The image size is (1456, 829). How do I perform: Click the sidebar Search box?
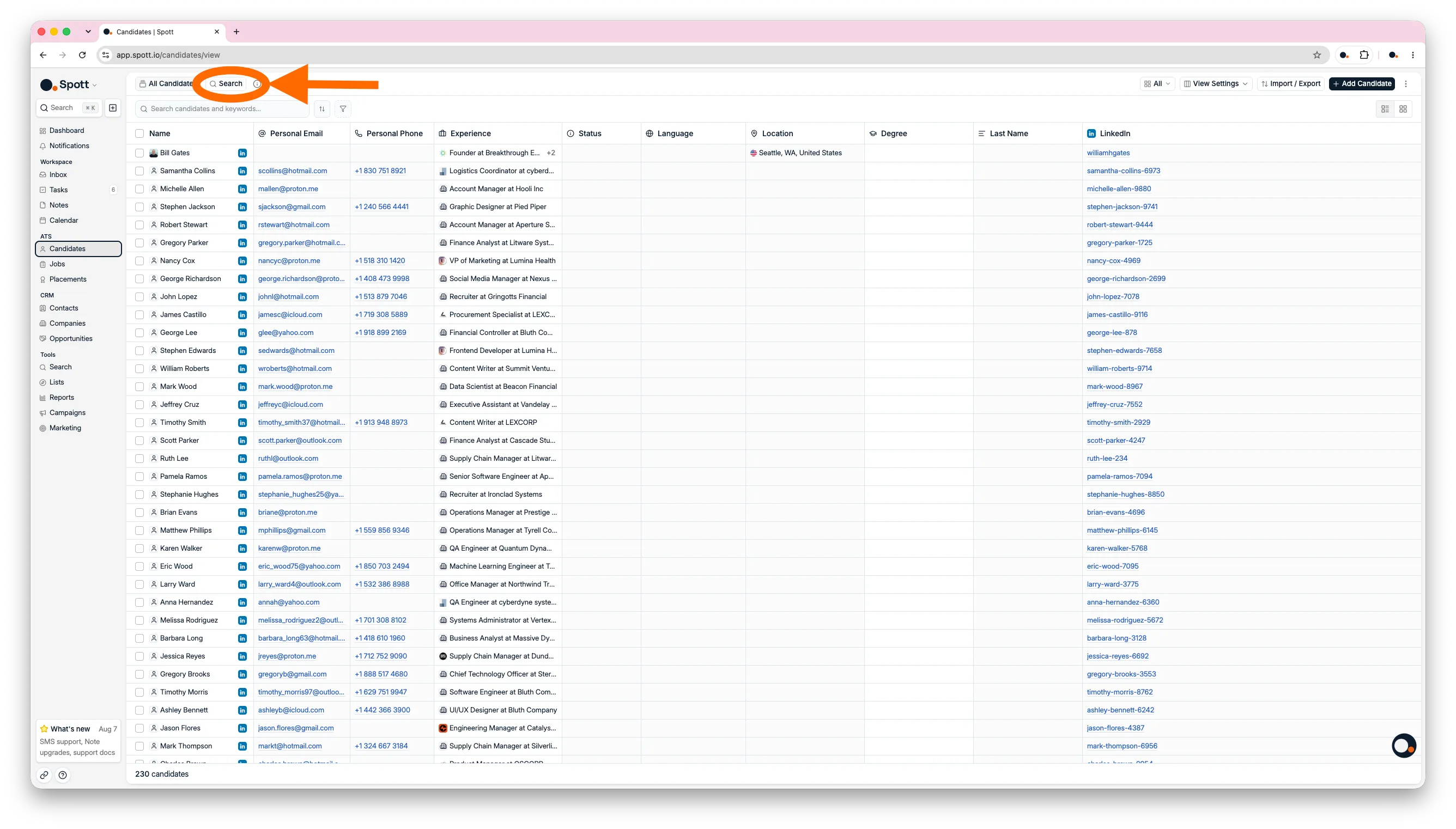69,108
